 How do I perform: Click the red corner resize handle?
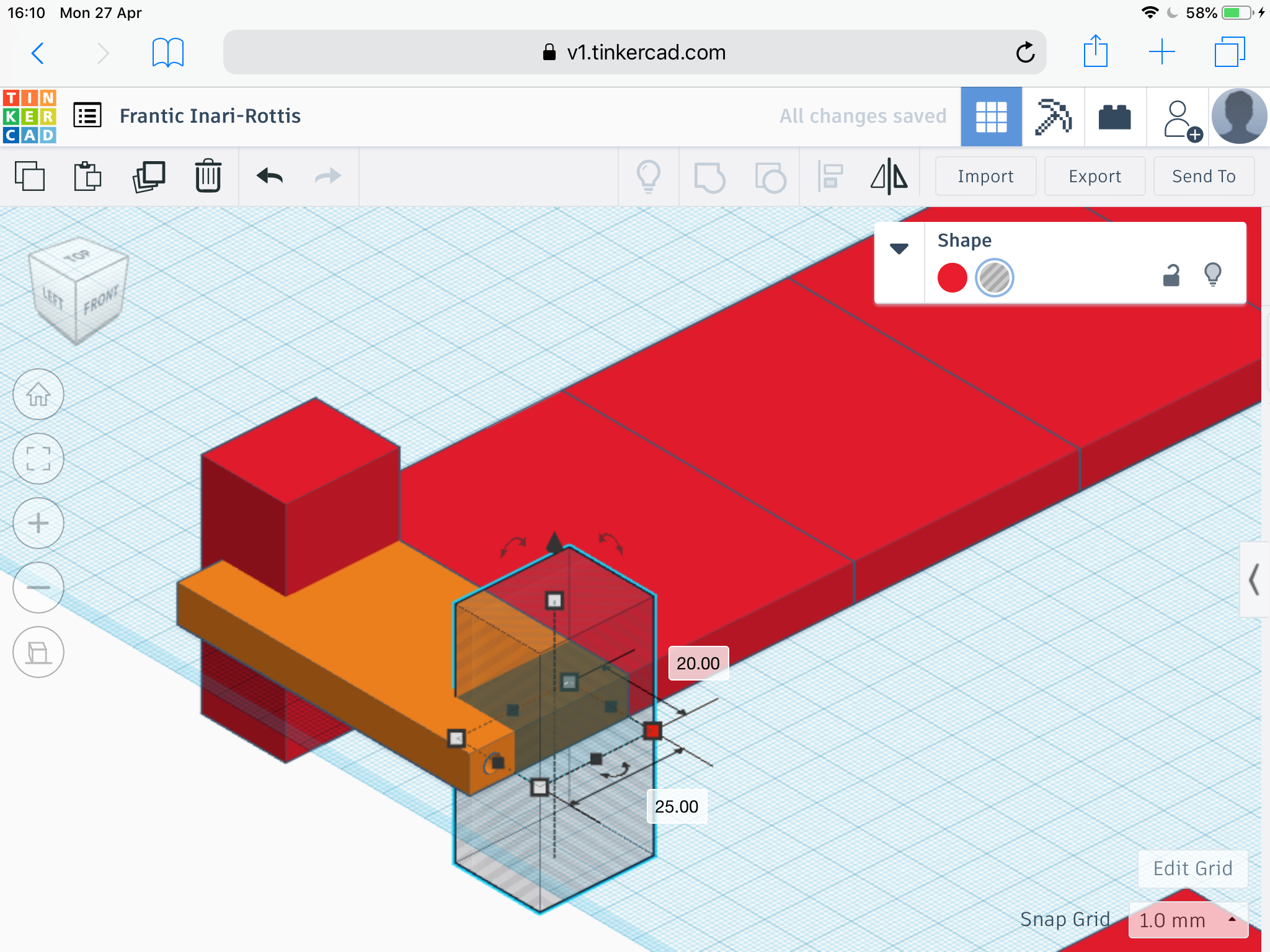(x=652, y=731)
